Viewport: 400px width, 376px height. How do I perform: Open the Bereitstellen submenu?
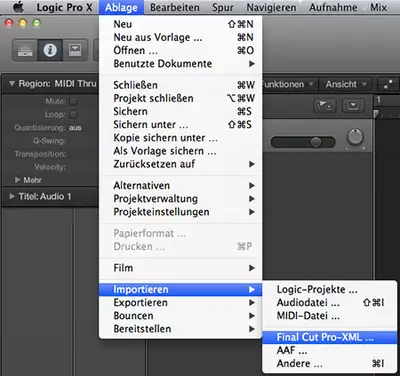coord(181,329)
